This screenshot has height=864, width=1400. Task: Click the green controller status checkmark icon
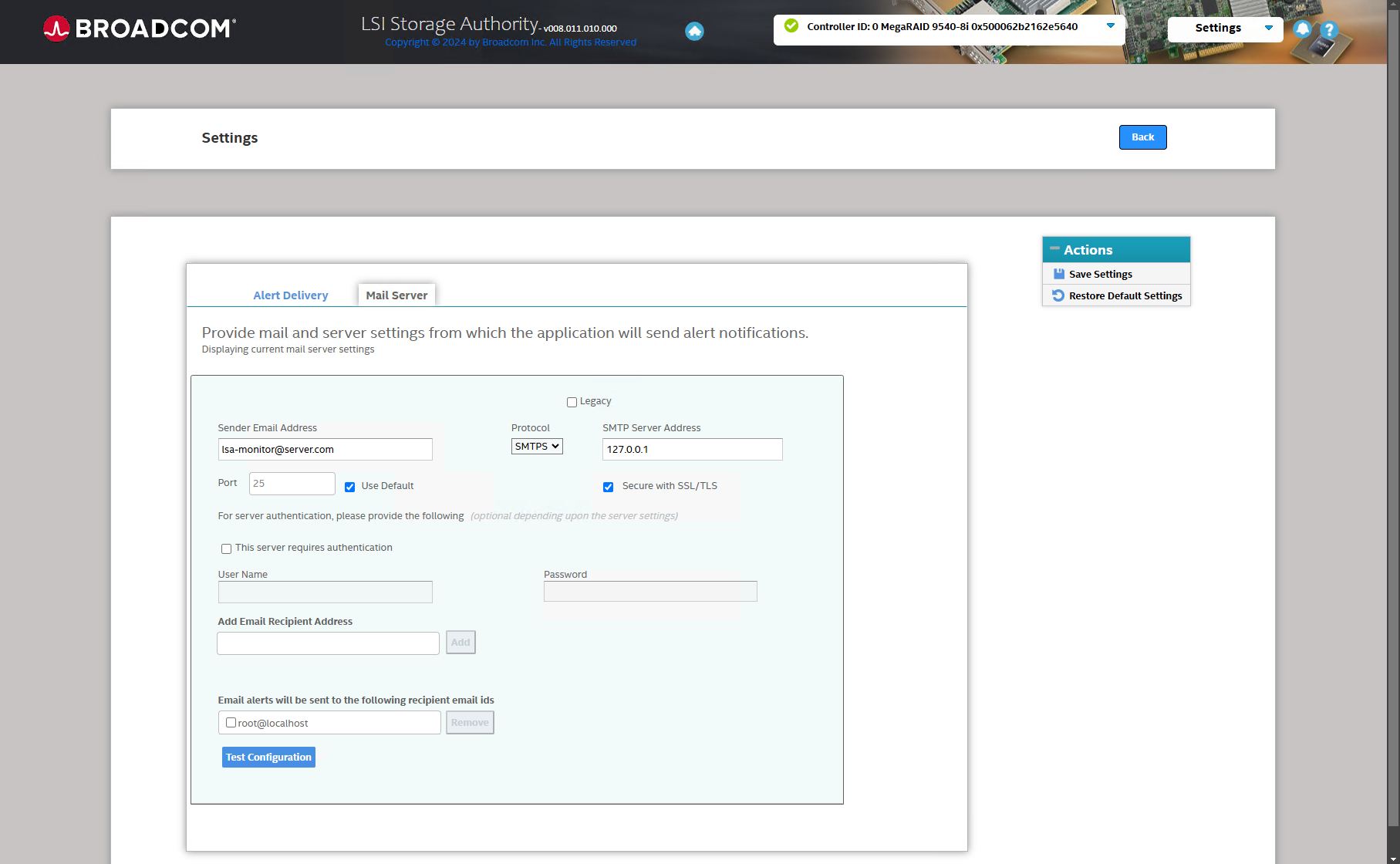(x=791, y=26)
